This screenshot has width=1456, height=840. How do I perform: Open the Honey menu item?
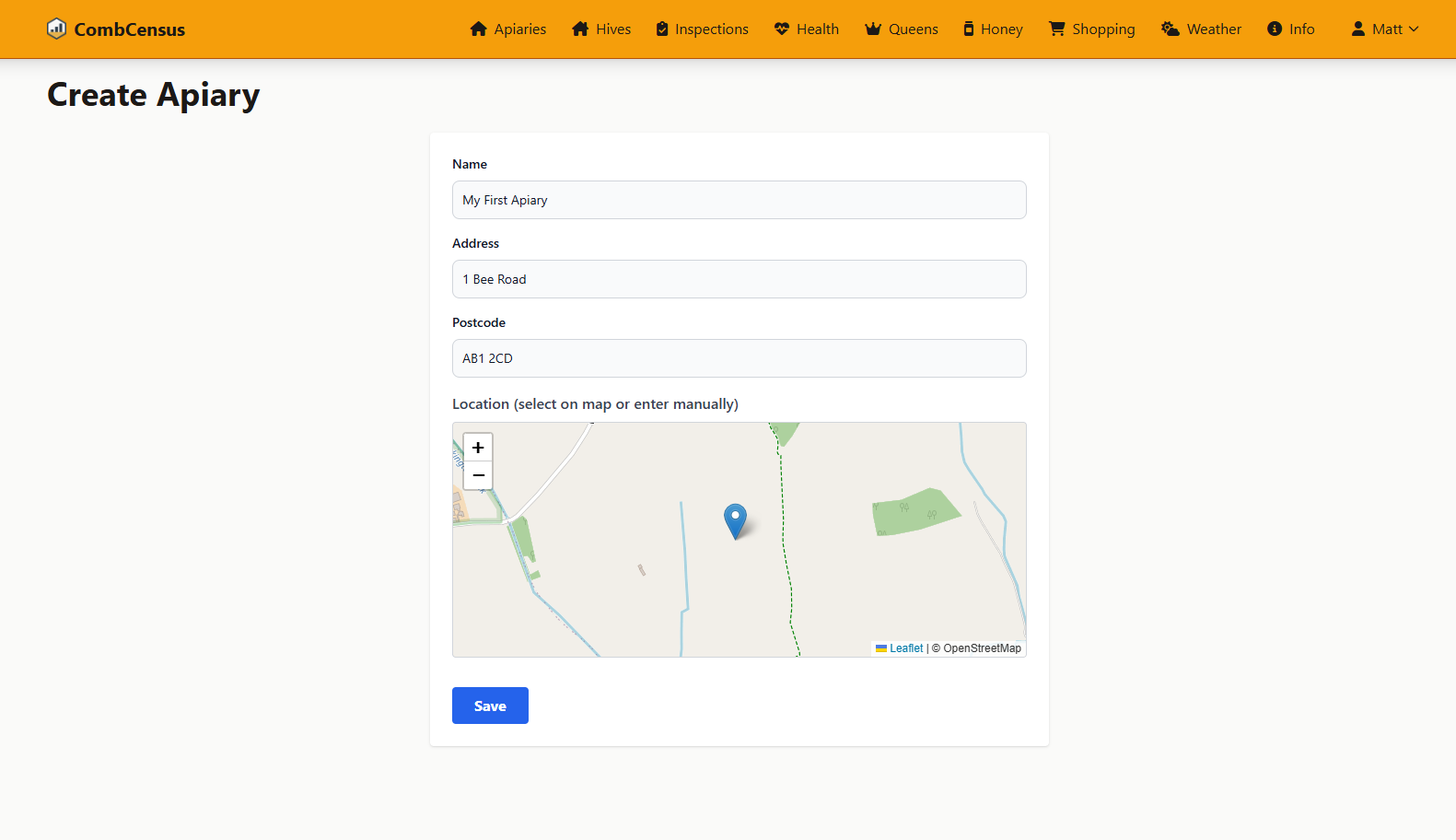point(994,29)
